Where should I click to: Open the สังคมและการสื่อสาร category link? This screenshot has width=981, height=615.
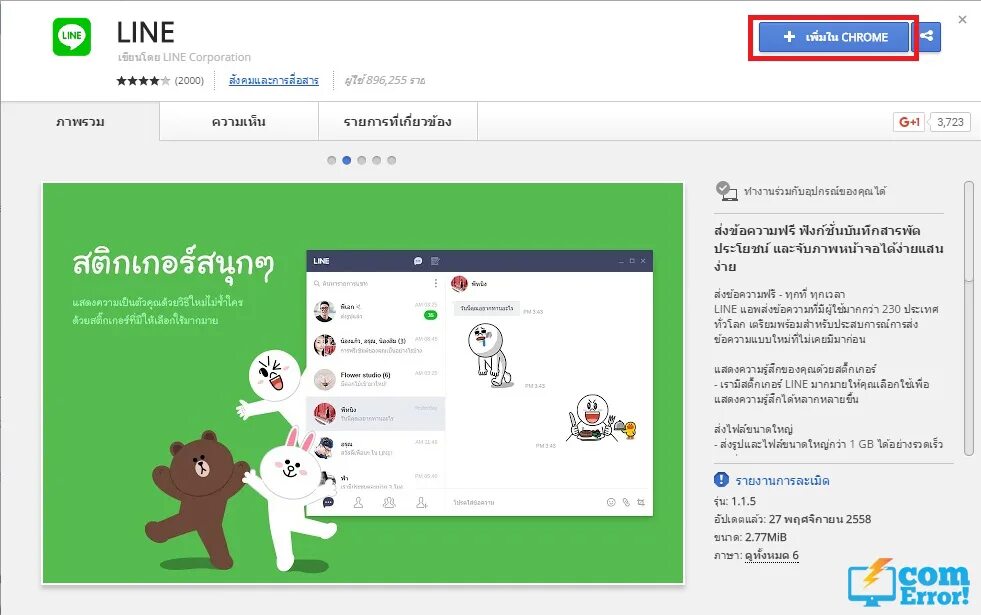click(x=273, y=80)
